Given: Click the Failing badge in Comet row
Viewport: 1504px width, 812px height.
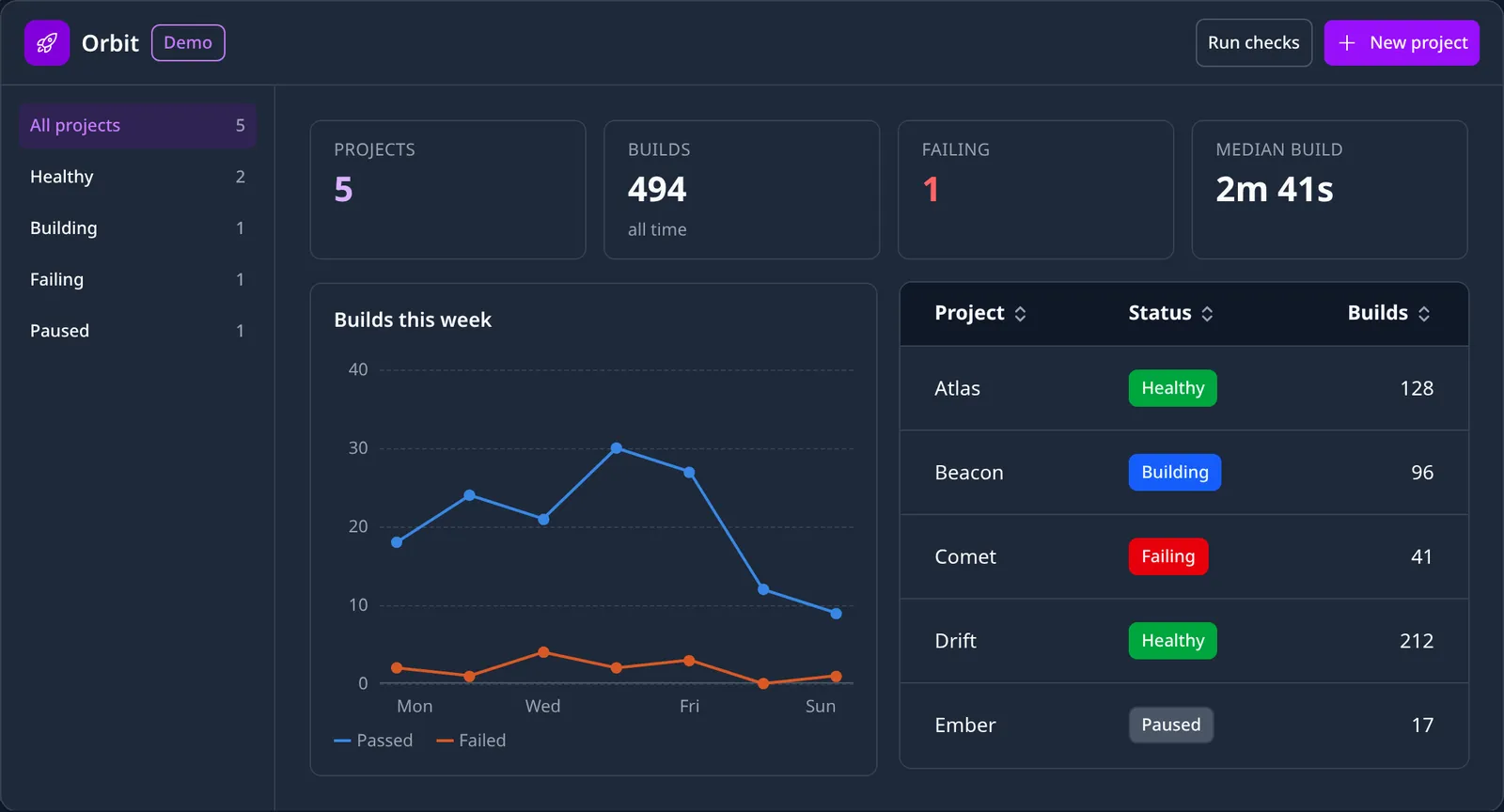Looking at the screenshot, I should click(1168, 556).
